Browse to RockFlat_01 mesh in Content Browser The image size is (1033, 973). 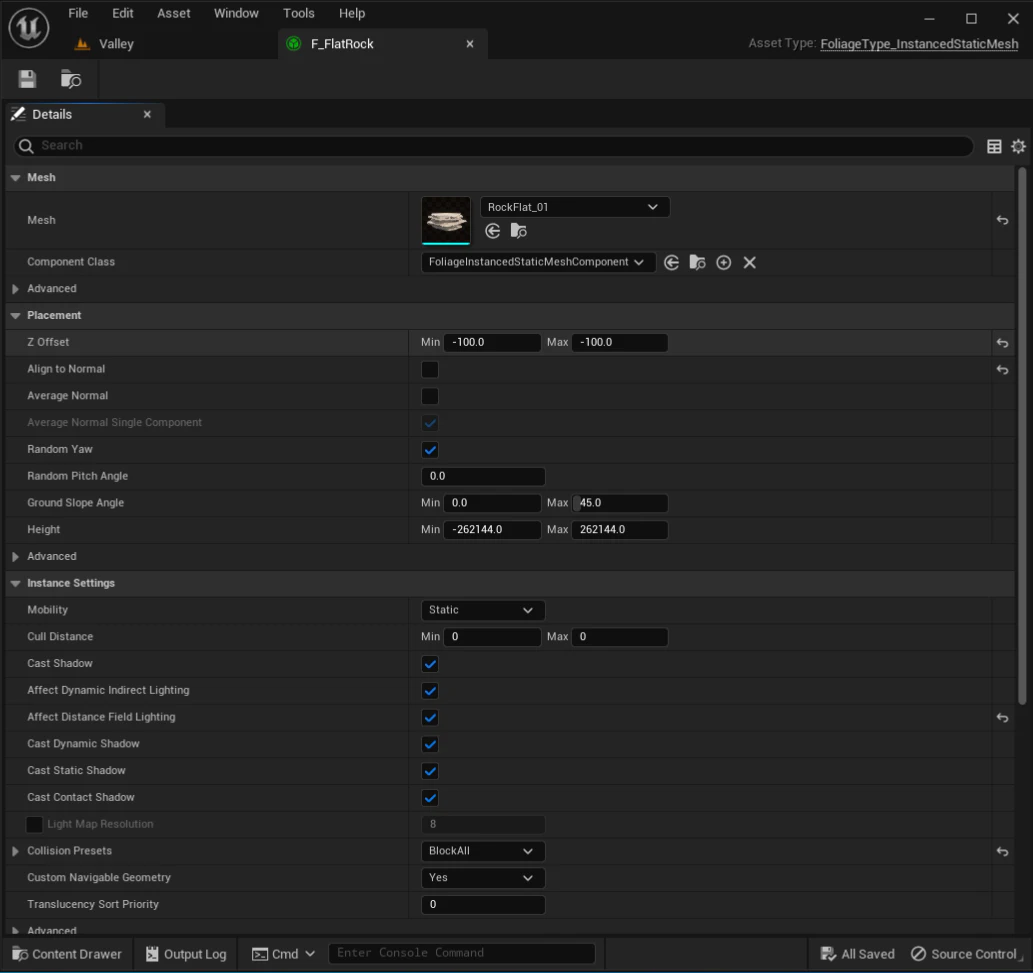pos(518,231)
